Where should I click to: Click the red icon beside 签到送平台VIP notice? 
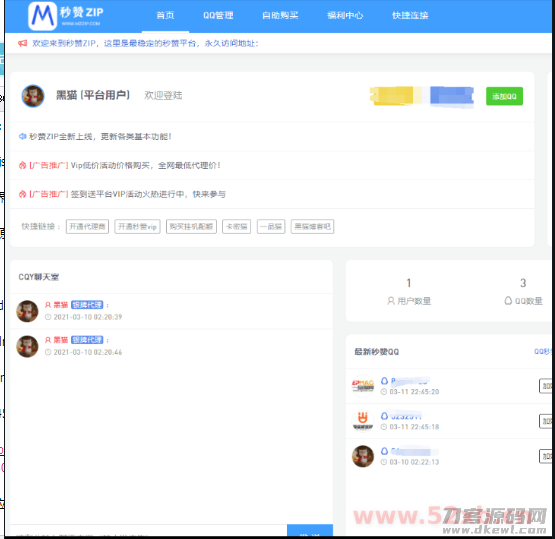click(23, 194)
